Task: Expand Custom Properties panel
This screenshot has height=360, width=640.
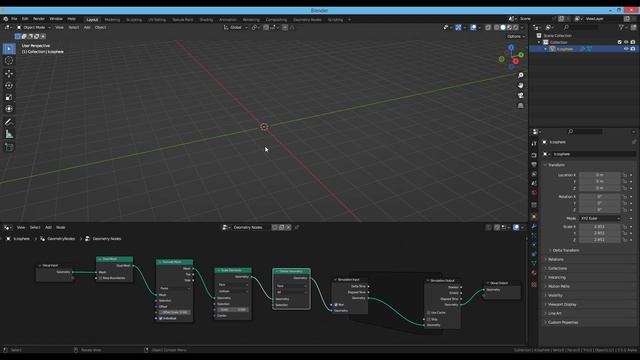Action: point(562,322)
